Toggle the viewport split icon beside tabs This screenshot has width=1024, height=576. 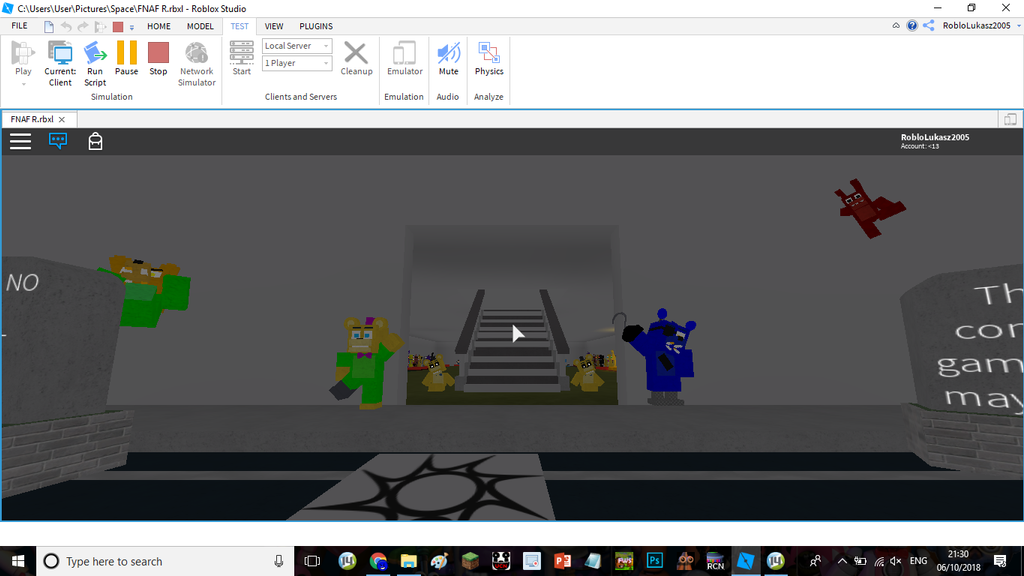(x=1010, y=120)
